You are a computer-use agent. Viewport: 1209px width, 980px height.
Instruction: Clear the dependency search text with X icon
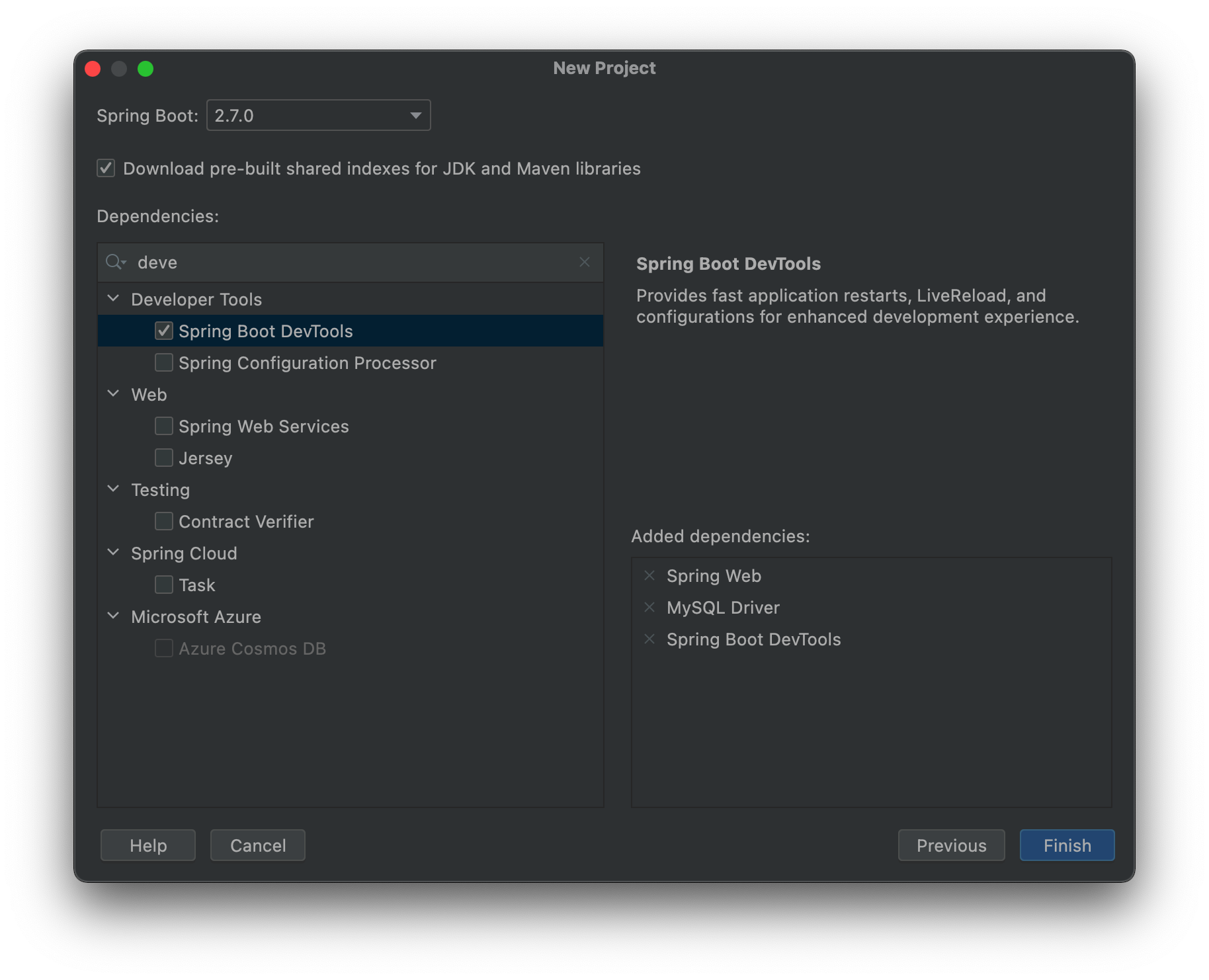[x=584, y=263]
